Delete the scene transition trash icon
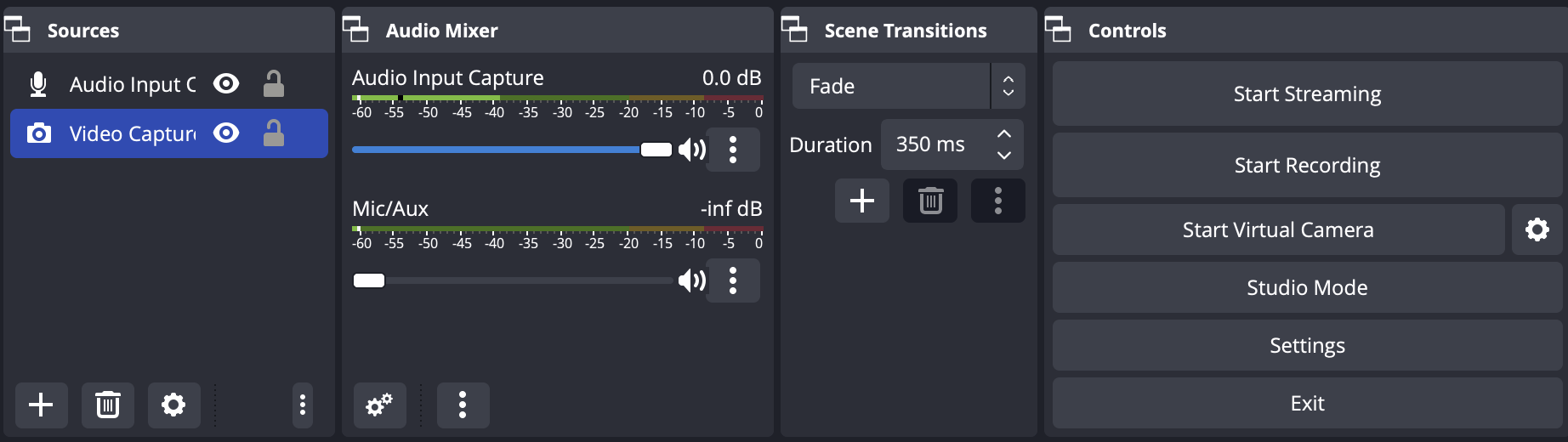The width and height of the screenshot is (1568, 442). (x=930, y=201)
